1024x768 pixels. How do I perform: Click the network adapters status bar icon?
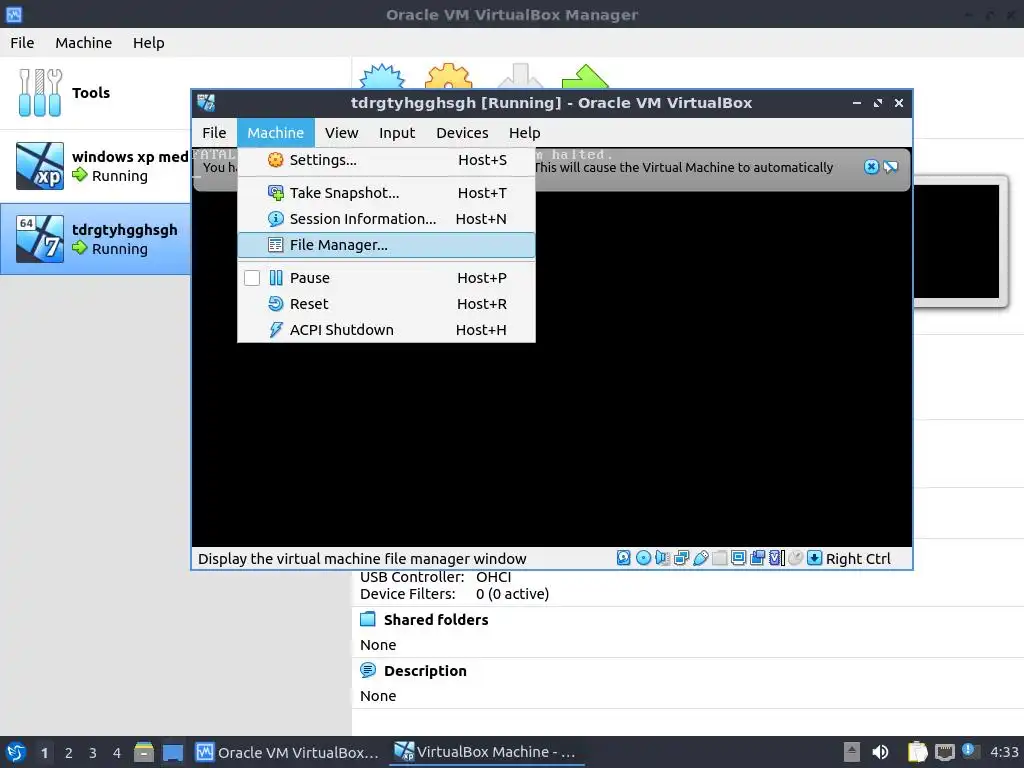tap(681, 558)
